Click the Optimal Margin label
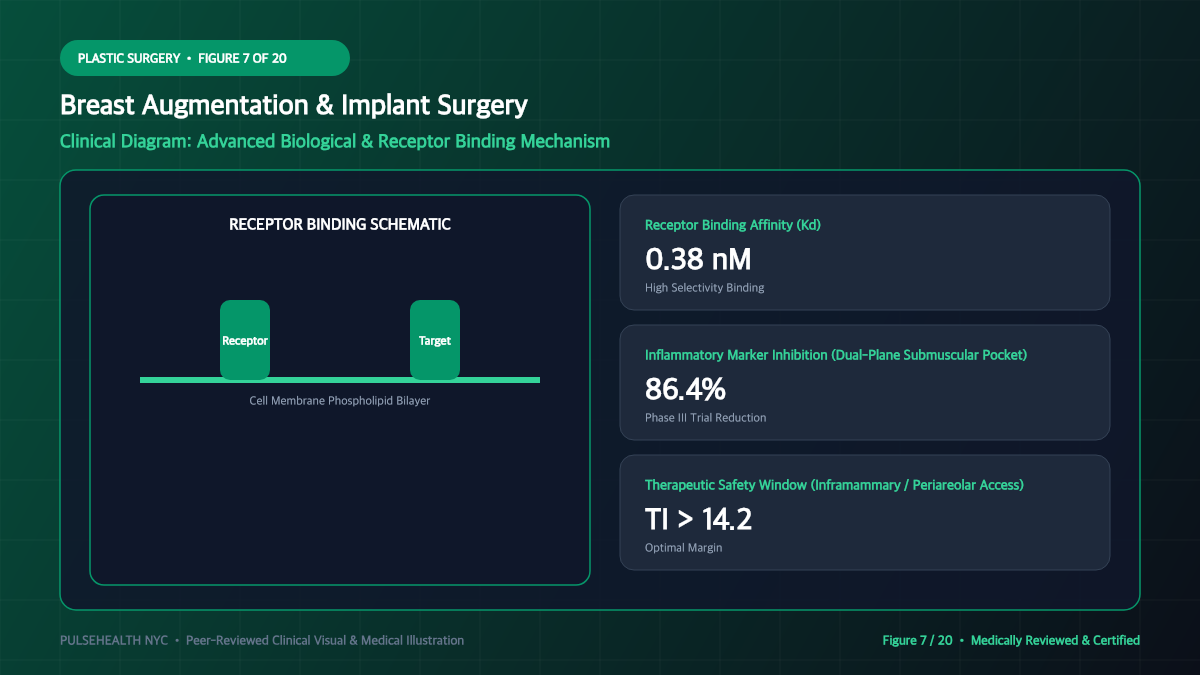1200x675 pixels. pos(684,548)
